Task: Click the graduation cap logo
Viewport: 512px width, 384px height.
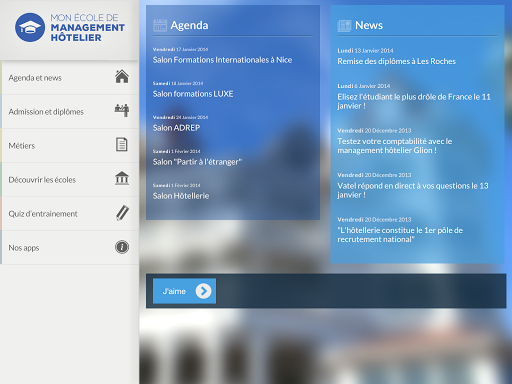Action: point(30,28)
